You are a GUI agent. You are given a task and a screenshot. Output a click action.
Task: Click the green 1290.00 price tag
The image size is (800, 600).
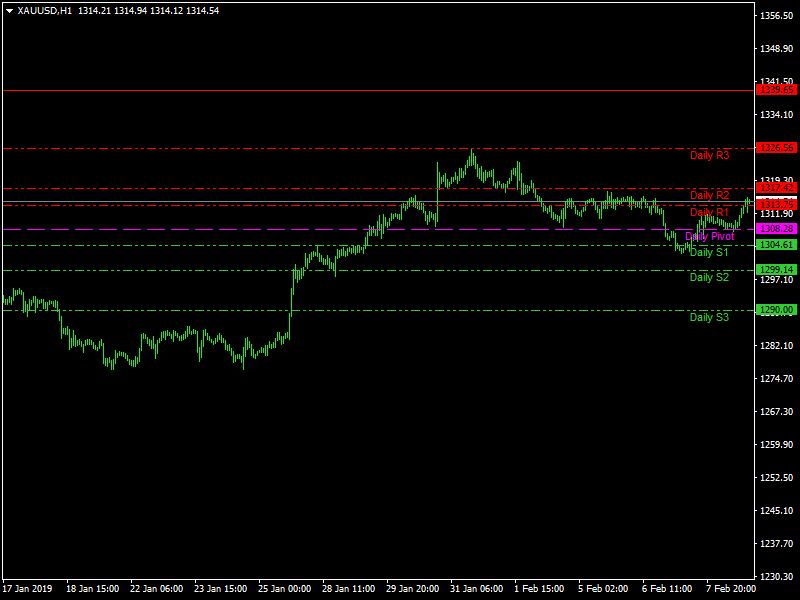click(x=776, y=310)
